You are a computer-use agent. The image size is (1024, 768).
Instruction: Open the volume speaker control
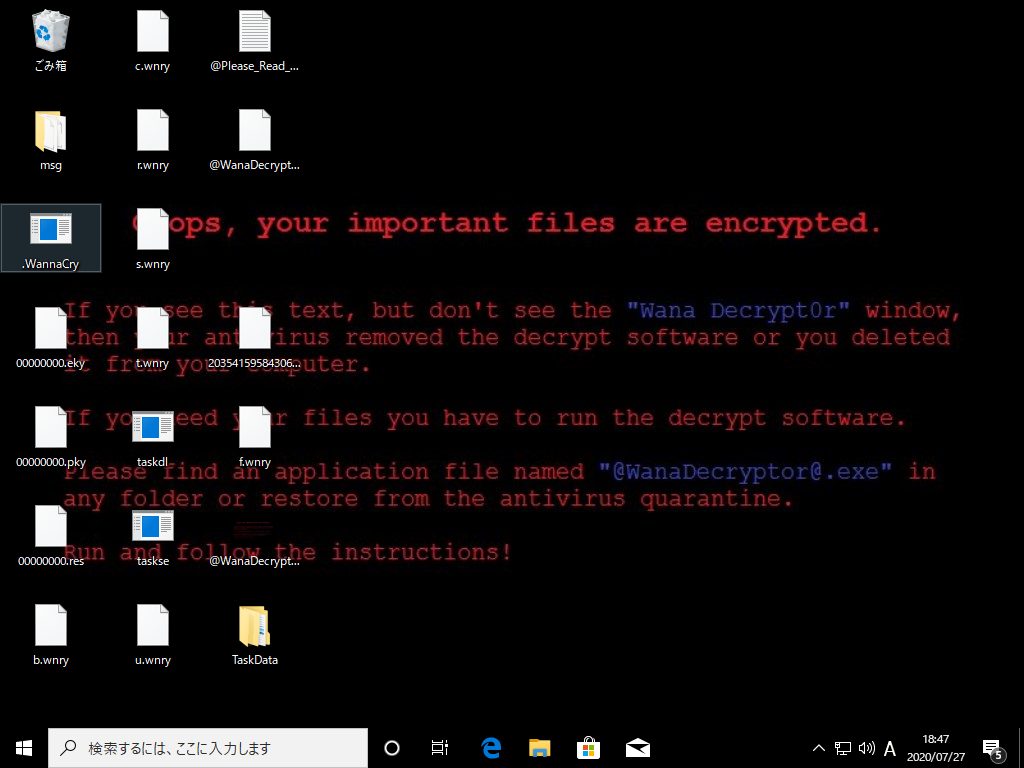pyautogui.click(x=866, y=747)
